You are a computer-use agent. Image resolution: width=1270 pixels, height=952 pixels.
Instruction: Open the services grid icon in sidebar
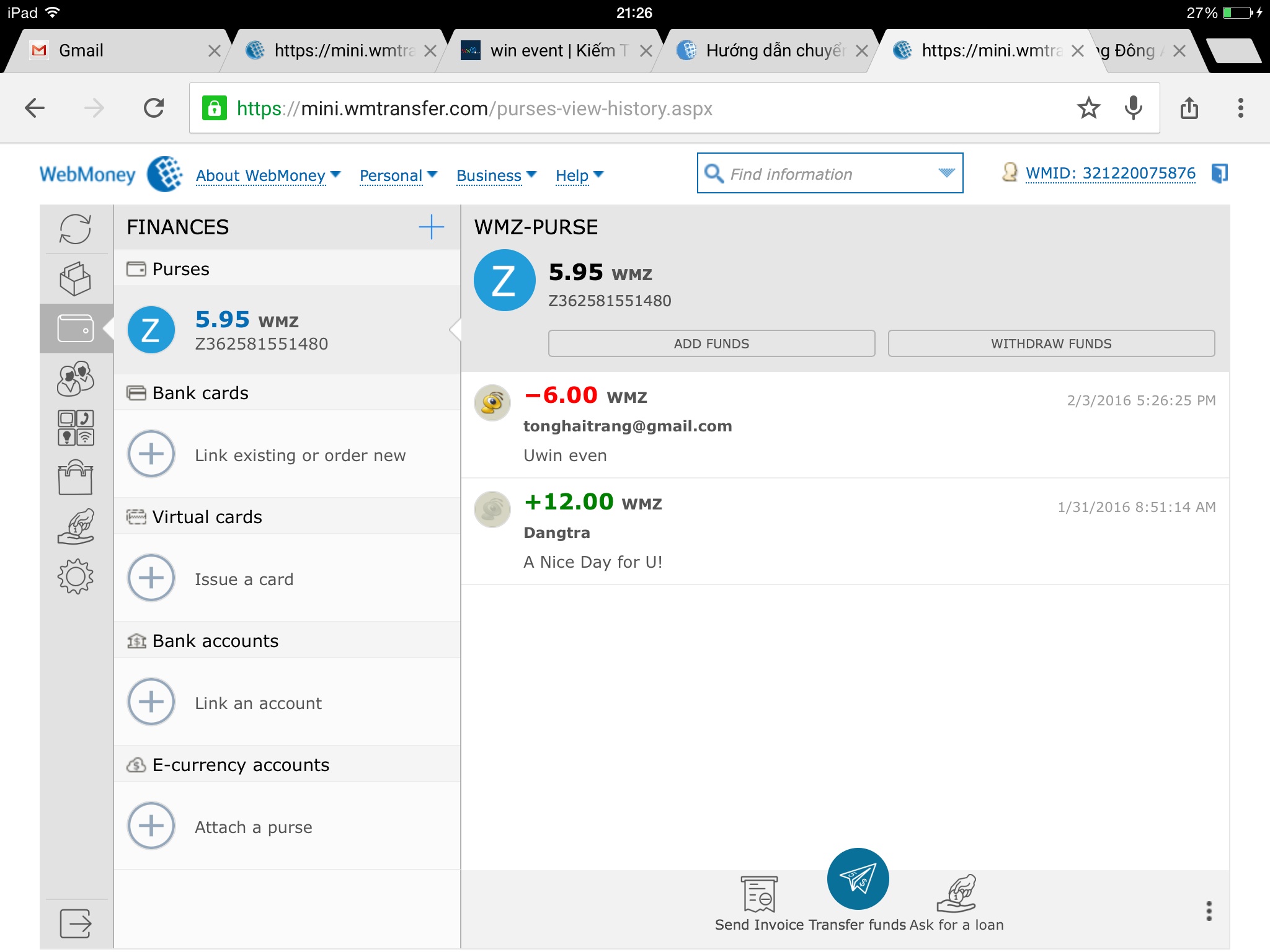(x=76, y=428)
